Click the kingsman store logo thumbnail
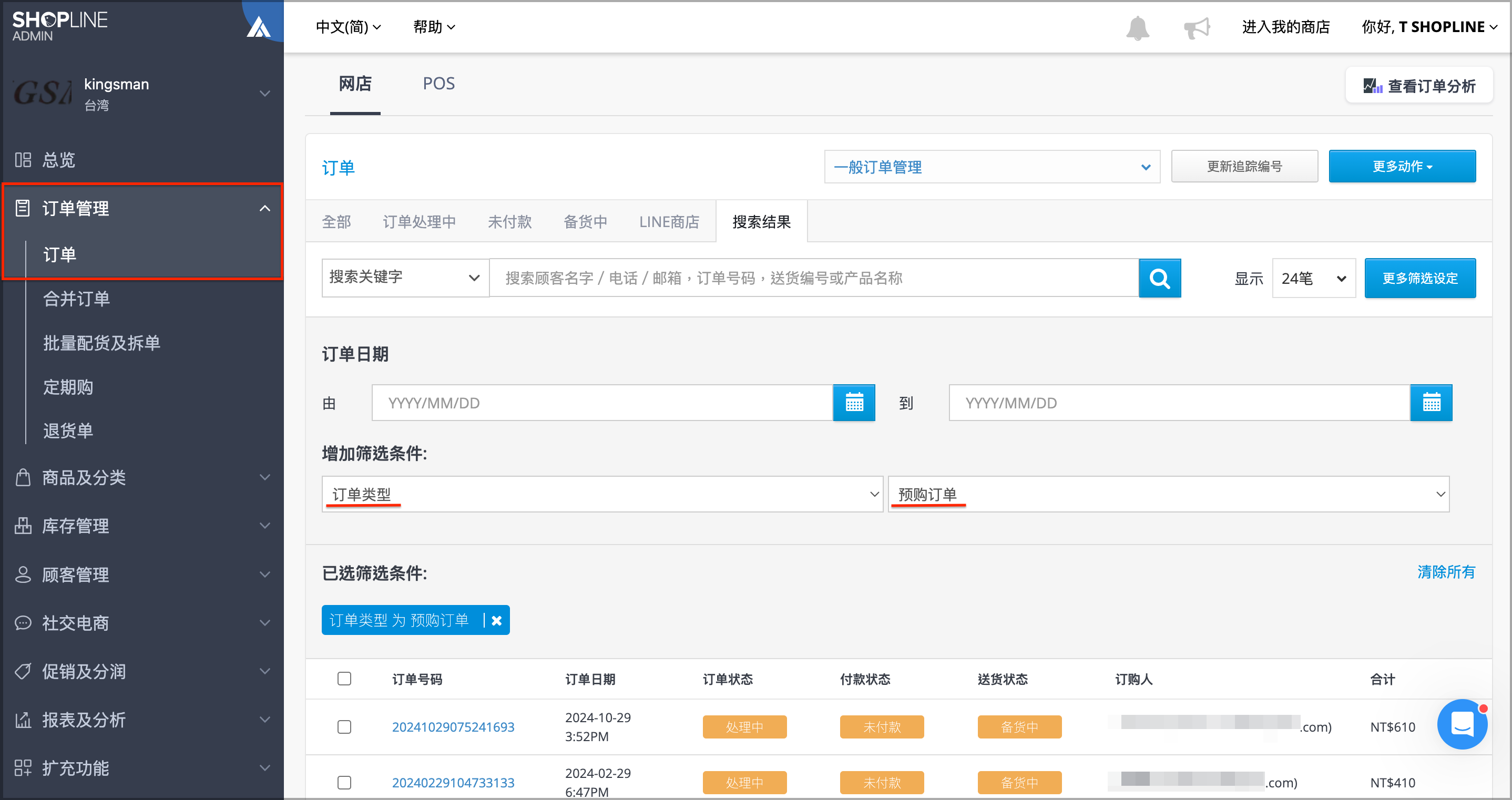 (x=43, y=93)
